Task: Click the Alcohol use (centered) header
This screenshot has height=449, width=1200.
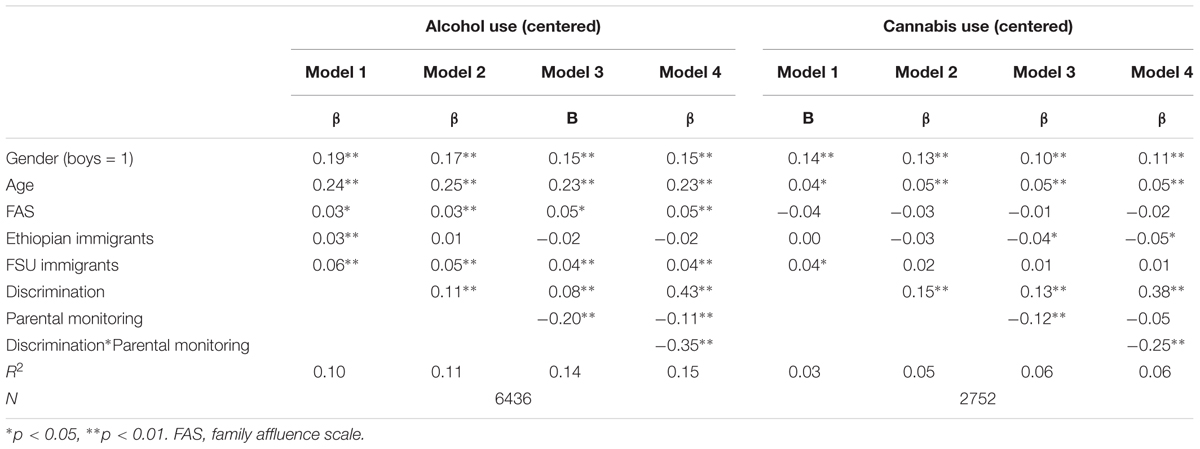Action: point(512,27)
